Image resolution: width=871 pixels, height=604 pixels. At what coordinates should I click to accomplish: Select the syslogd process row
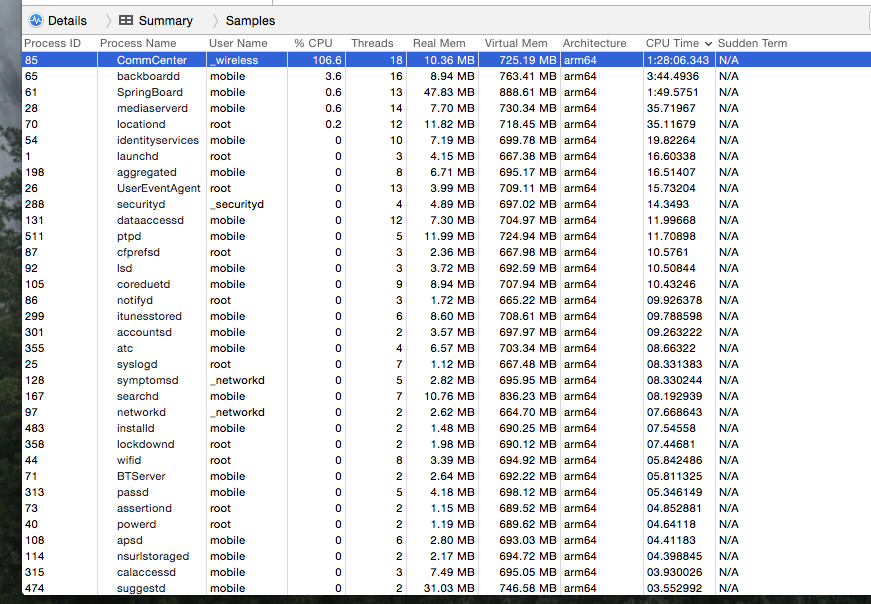[446, 365]
